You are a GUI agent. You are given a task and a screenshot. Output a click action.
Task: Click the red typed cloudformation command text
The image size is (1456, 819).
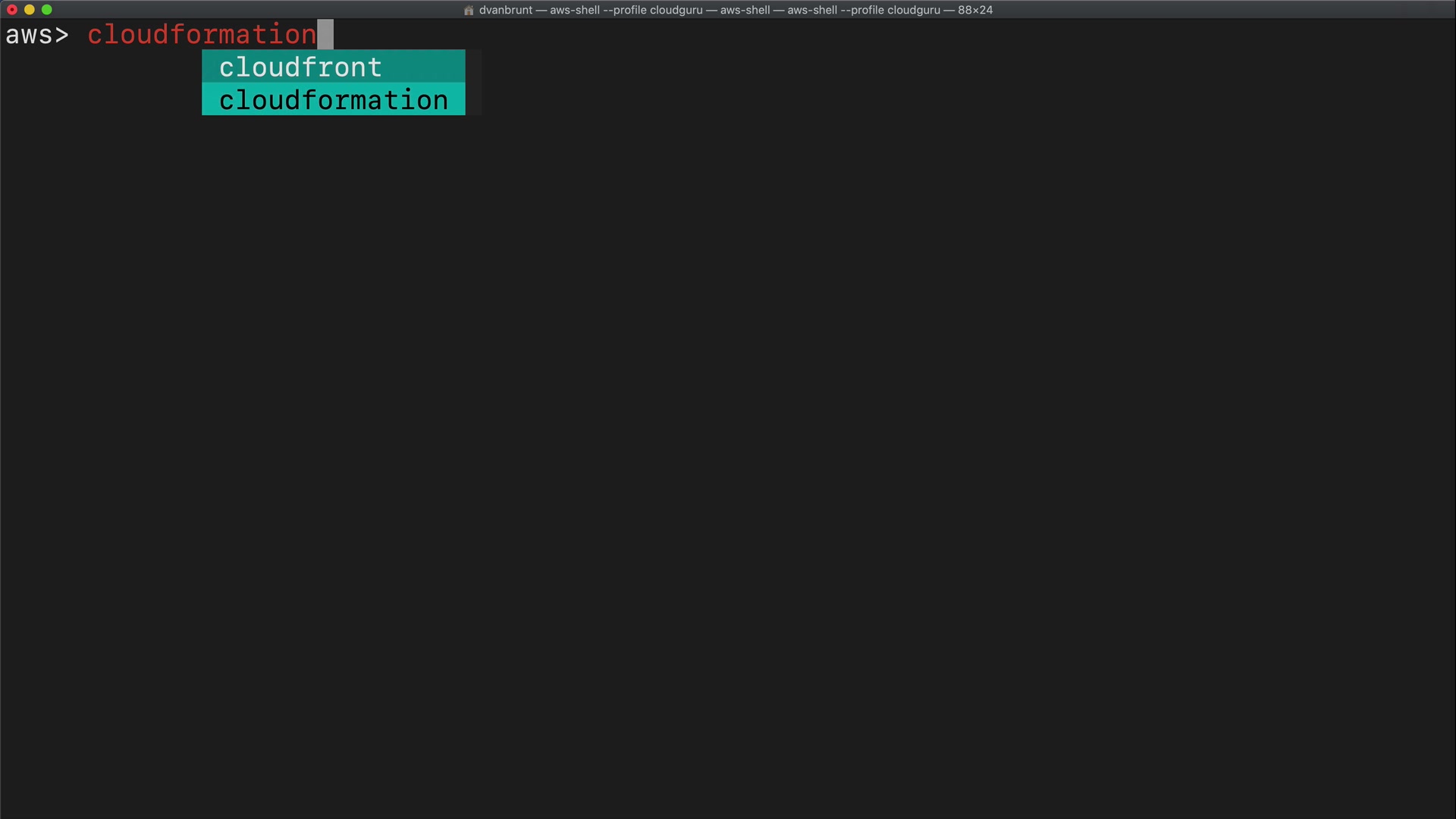[202, 35]
